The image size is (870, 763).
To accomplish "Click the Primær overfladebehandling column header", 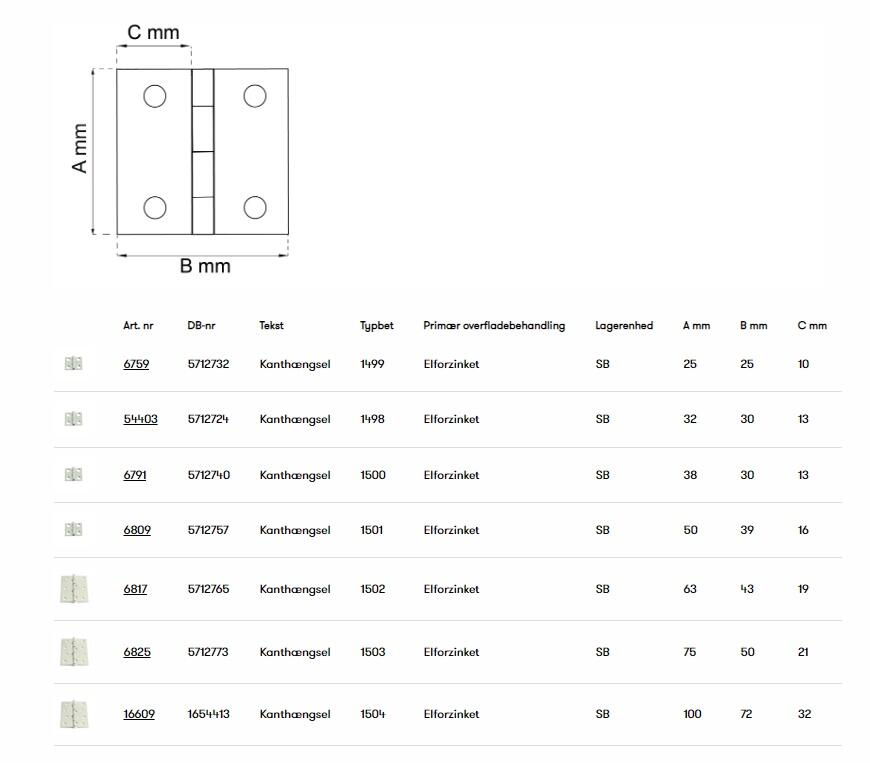I will 494,325.
